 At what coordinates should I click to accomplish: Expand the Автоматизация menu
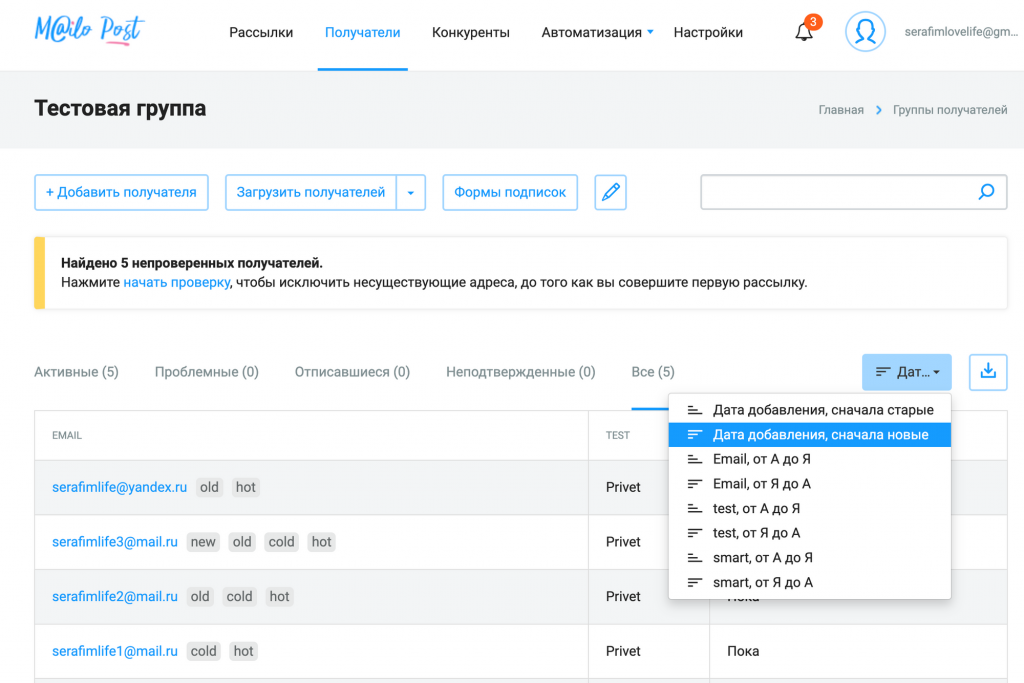(597, 32)
